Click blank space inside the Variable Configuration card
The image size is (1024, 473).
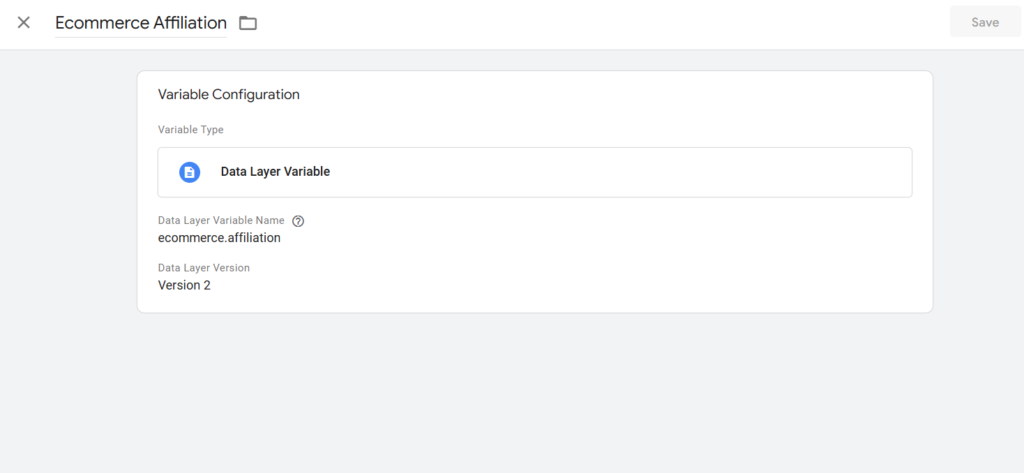(x=588, y=261)
